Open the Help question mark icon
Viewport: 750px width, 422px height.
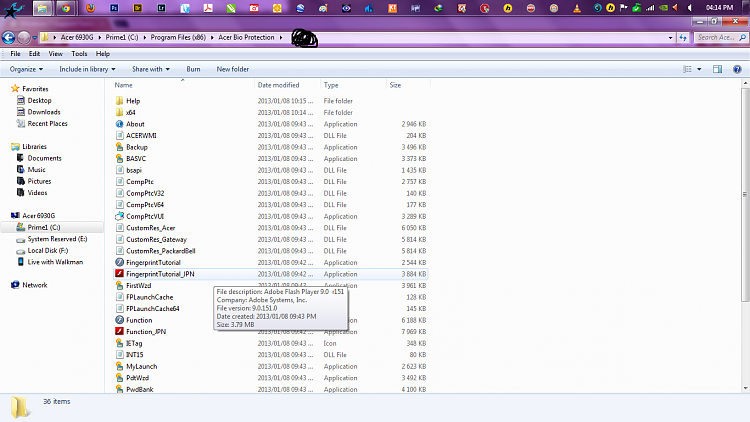click(x=737, y=69)
